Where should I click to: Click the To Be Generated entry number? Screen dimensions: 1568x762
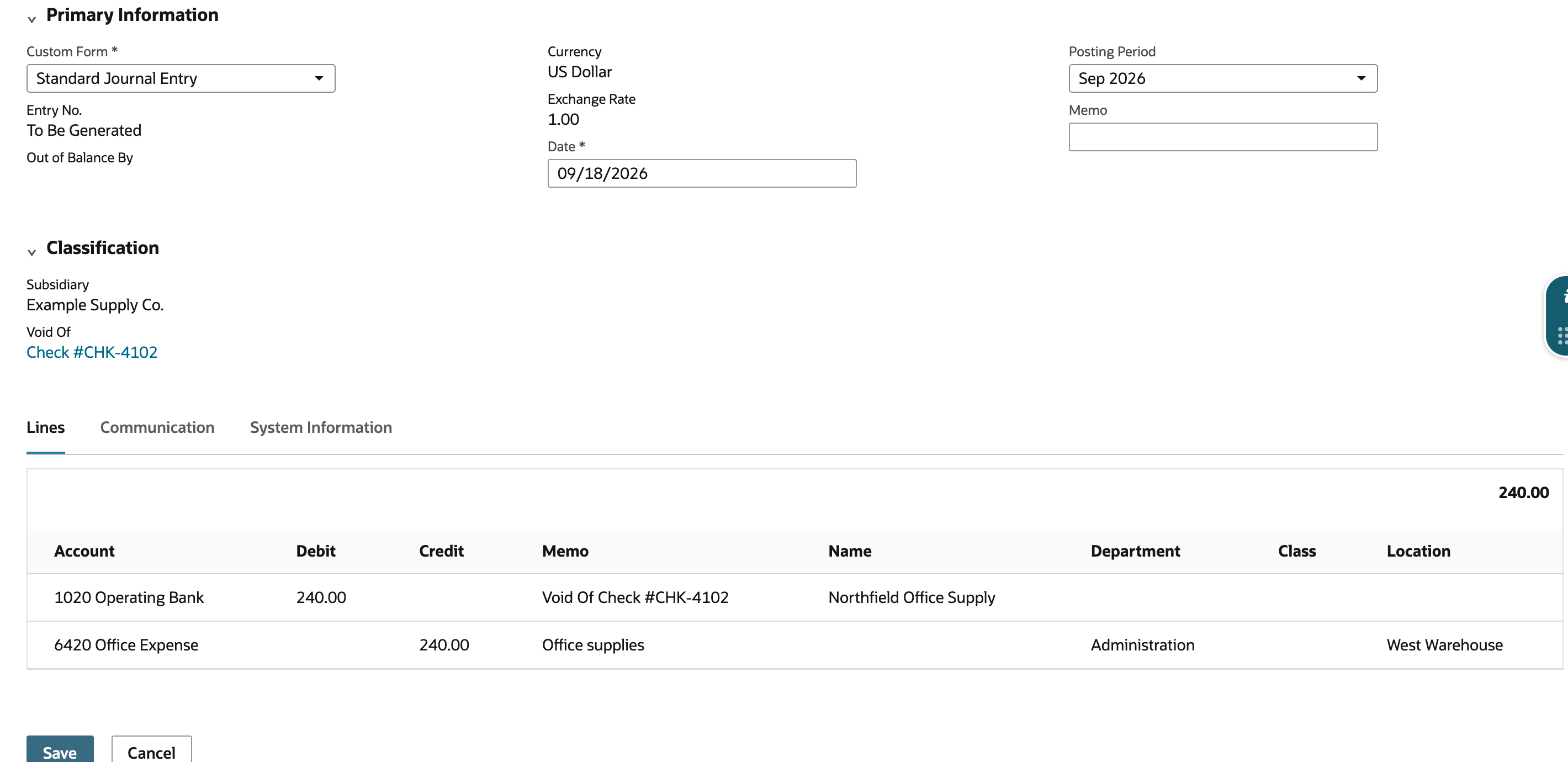pyautogui.click(x=84, y=130)
